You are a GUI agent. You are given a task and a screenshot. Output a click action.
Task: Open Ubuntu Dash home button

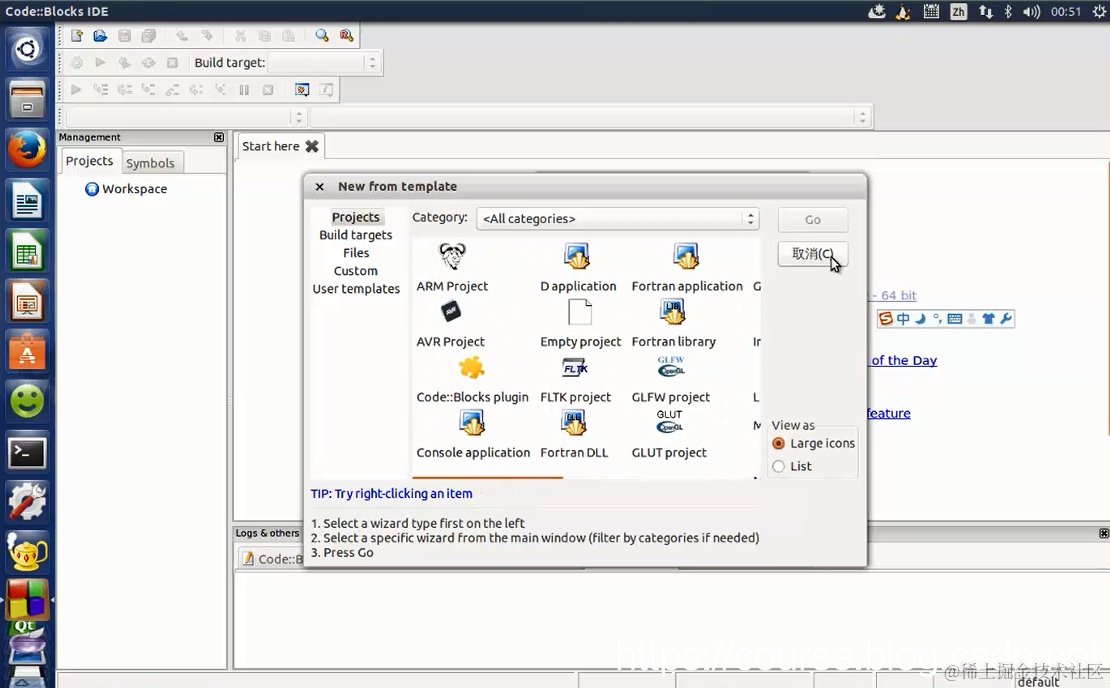point(27,49)
